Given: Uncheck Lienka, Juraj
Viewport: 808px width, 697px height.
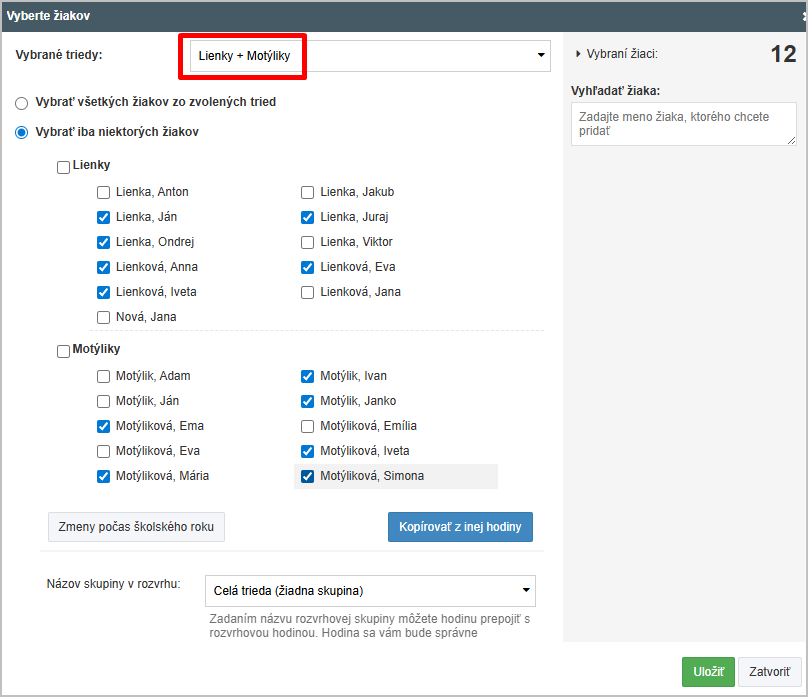Looking at the screenshot, I should coord(308,217).
